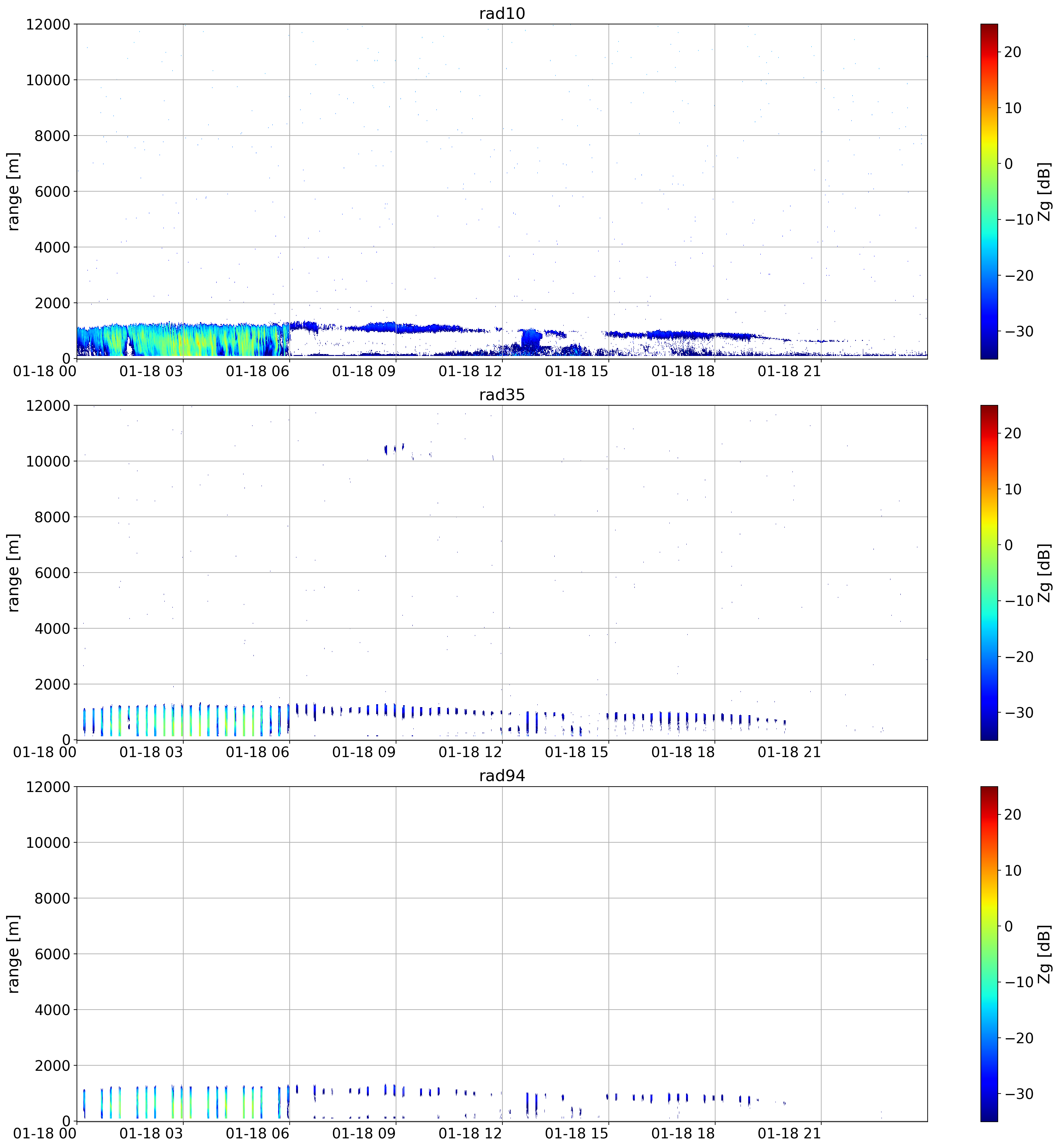Click the '01-18 21' tick under rad94
Viewport: 1059px width, 1148px height.
790,1133
